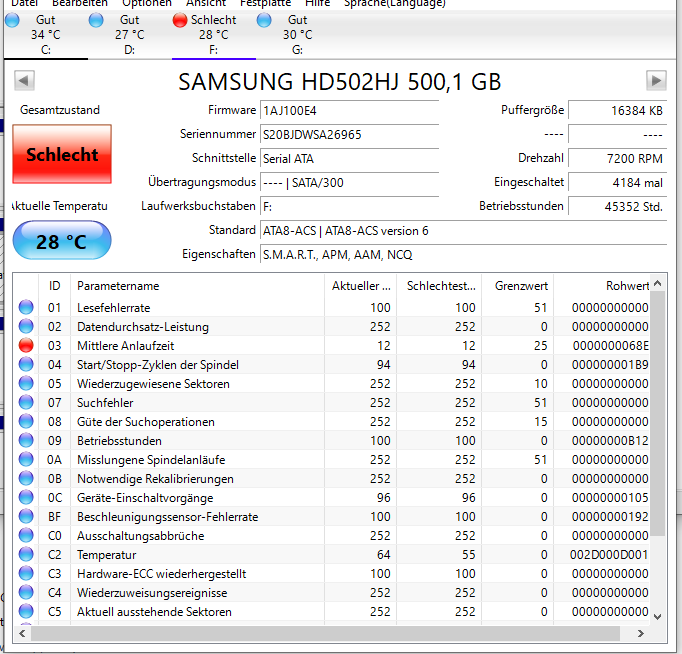
Task: Go to previous disk with left arrow
Action: pyautogui.click(x=24, y=80)
